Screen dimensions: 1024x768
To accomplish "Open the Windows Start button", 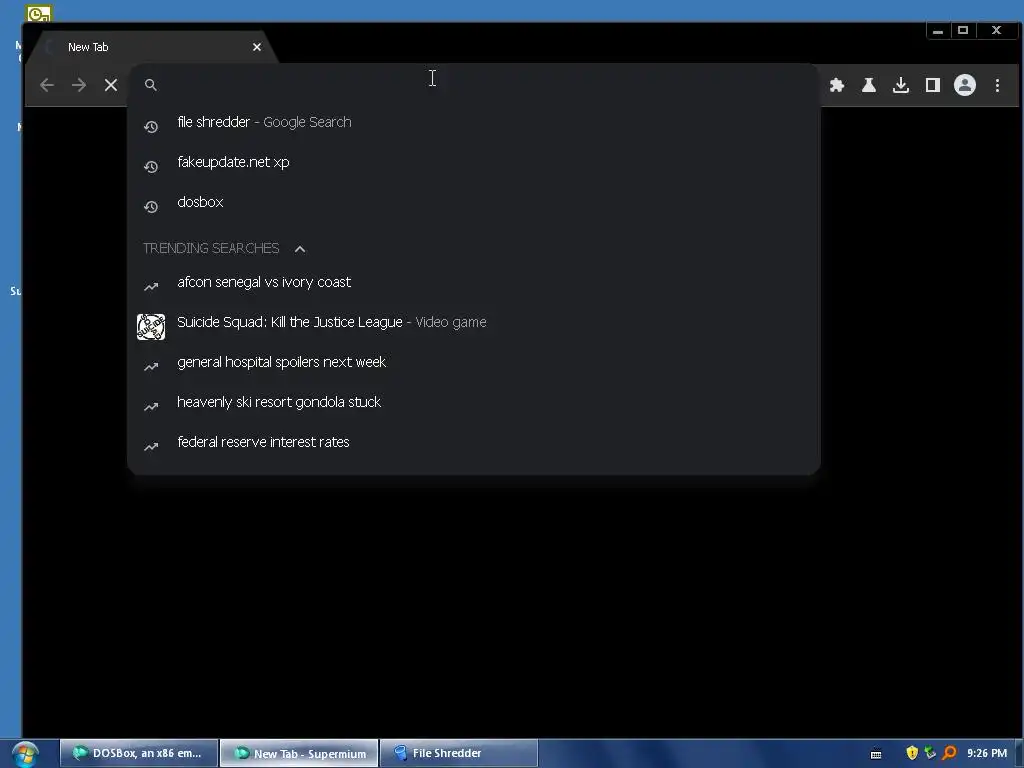I will pyautogui.click(x=25, y=754).
